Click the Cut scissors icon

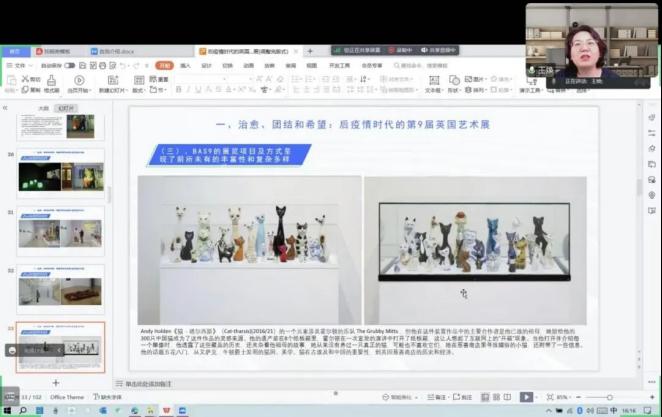(25, 79)
